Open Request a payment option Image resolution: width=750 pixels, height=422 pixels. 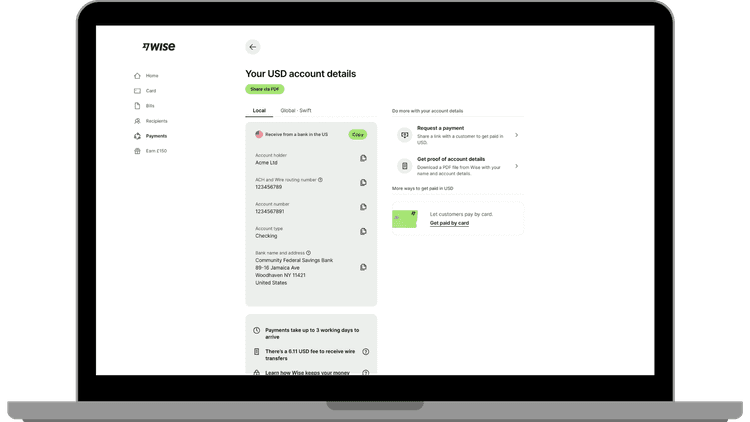point(458,135)
